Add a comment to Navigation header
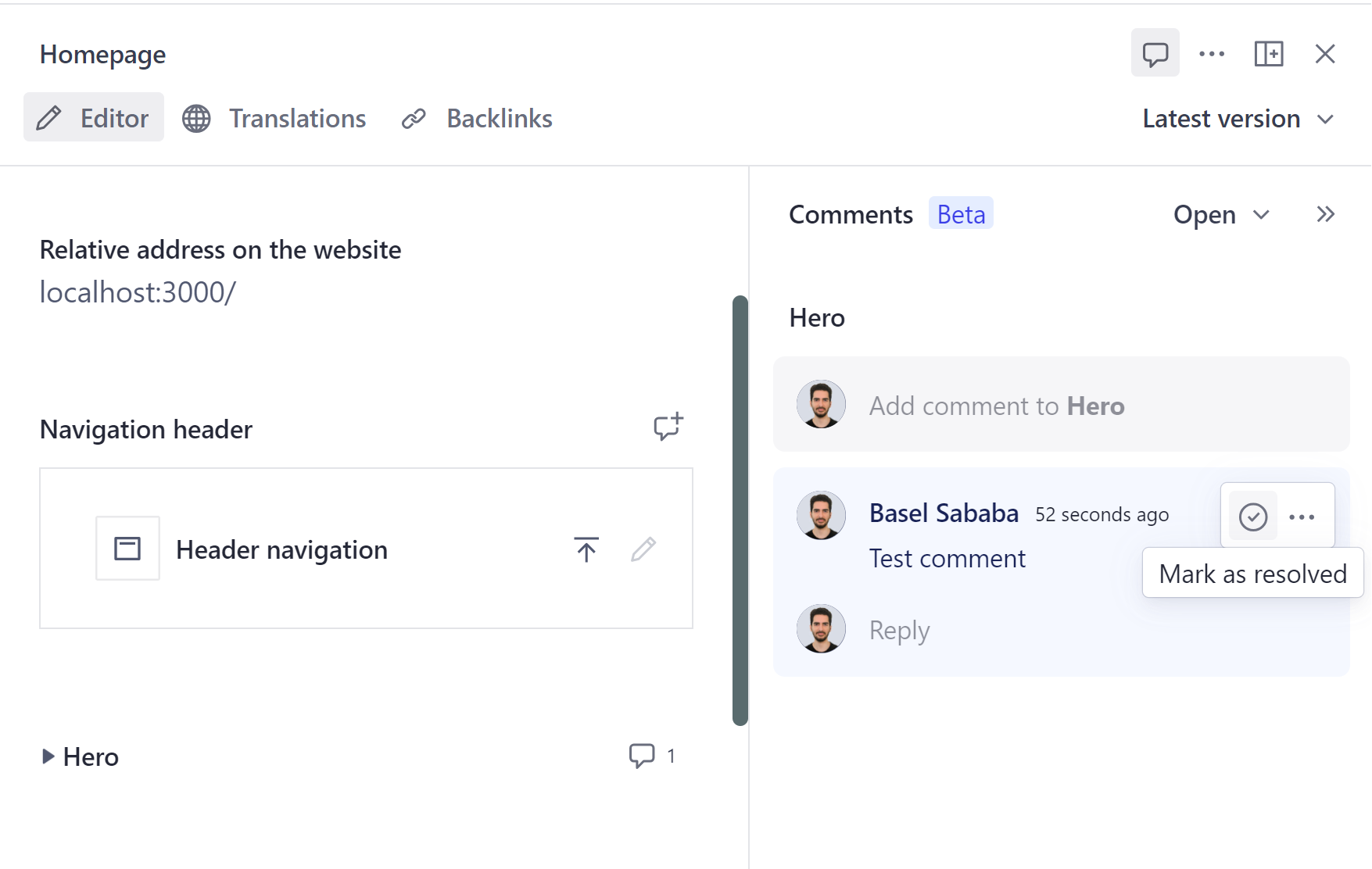 coord(668,427)
